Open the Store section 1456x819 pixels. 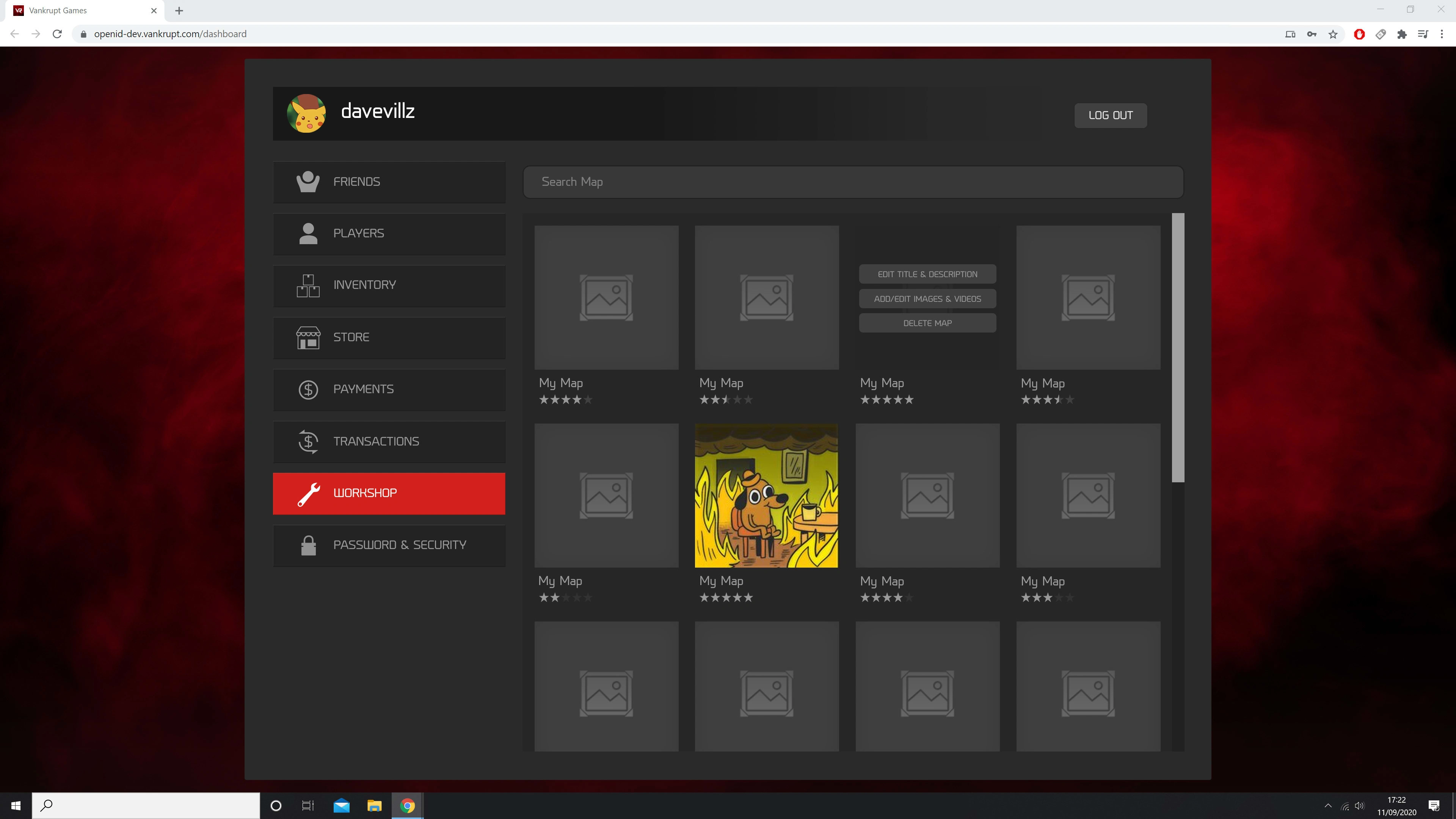389,337
